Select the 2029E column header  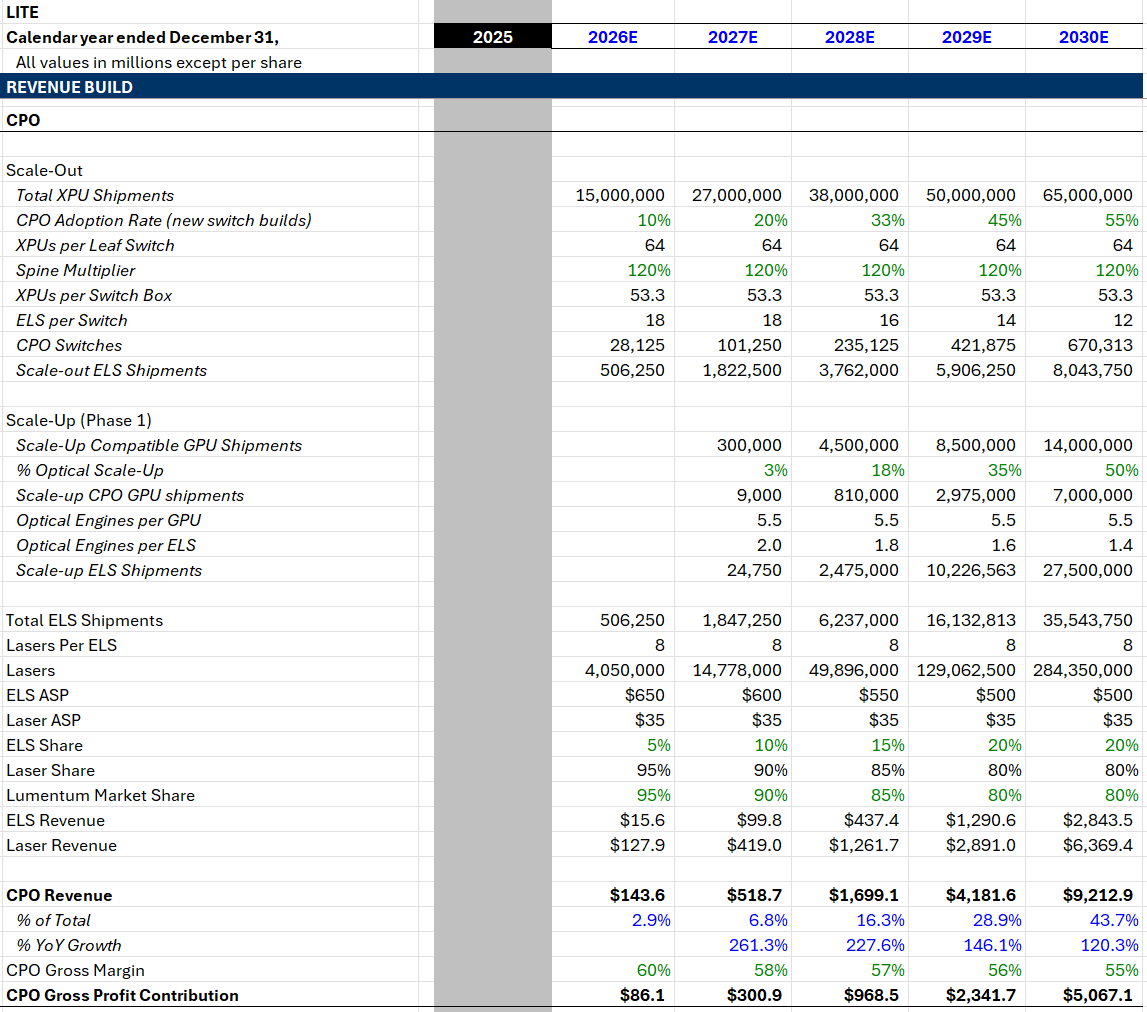[967, 37]
